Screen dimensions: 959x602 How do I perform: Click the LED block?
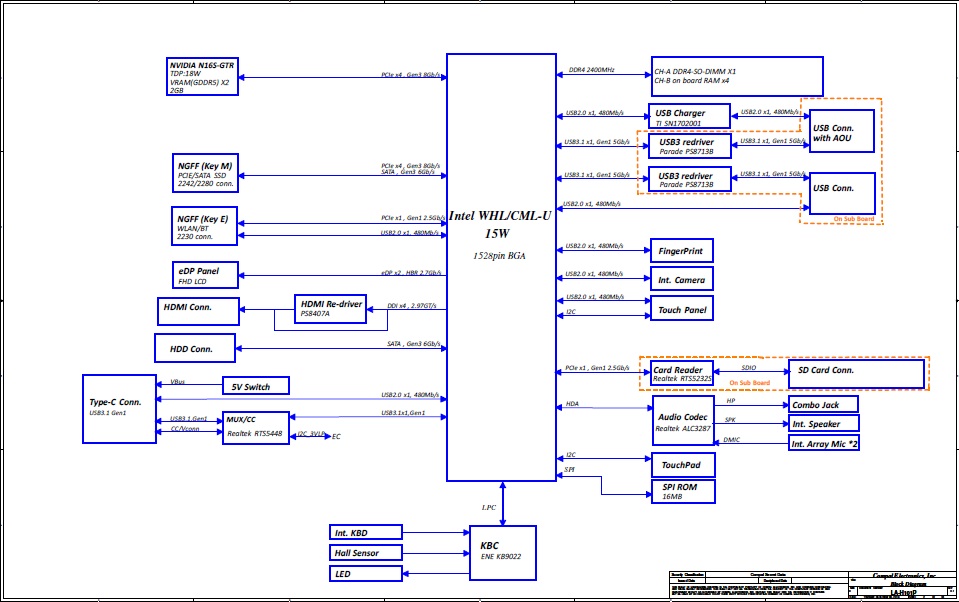(366, 573)
